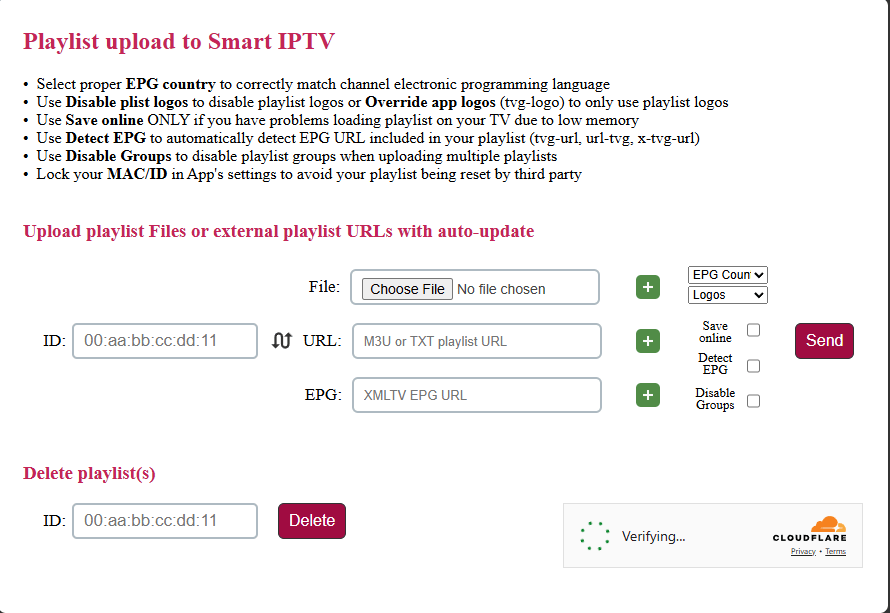Open the Cloudflare Privacy link
Screen dimensions: 890x613
[x=802, y=552]
